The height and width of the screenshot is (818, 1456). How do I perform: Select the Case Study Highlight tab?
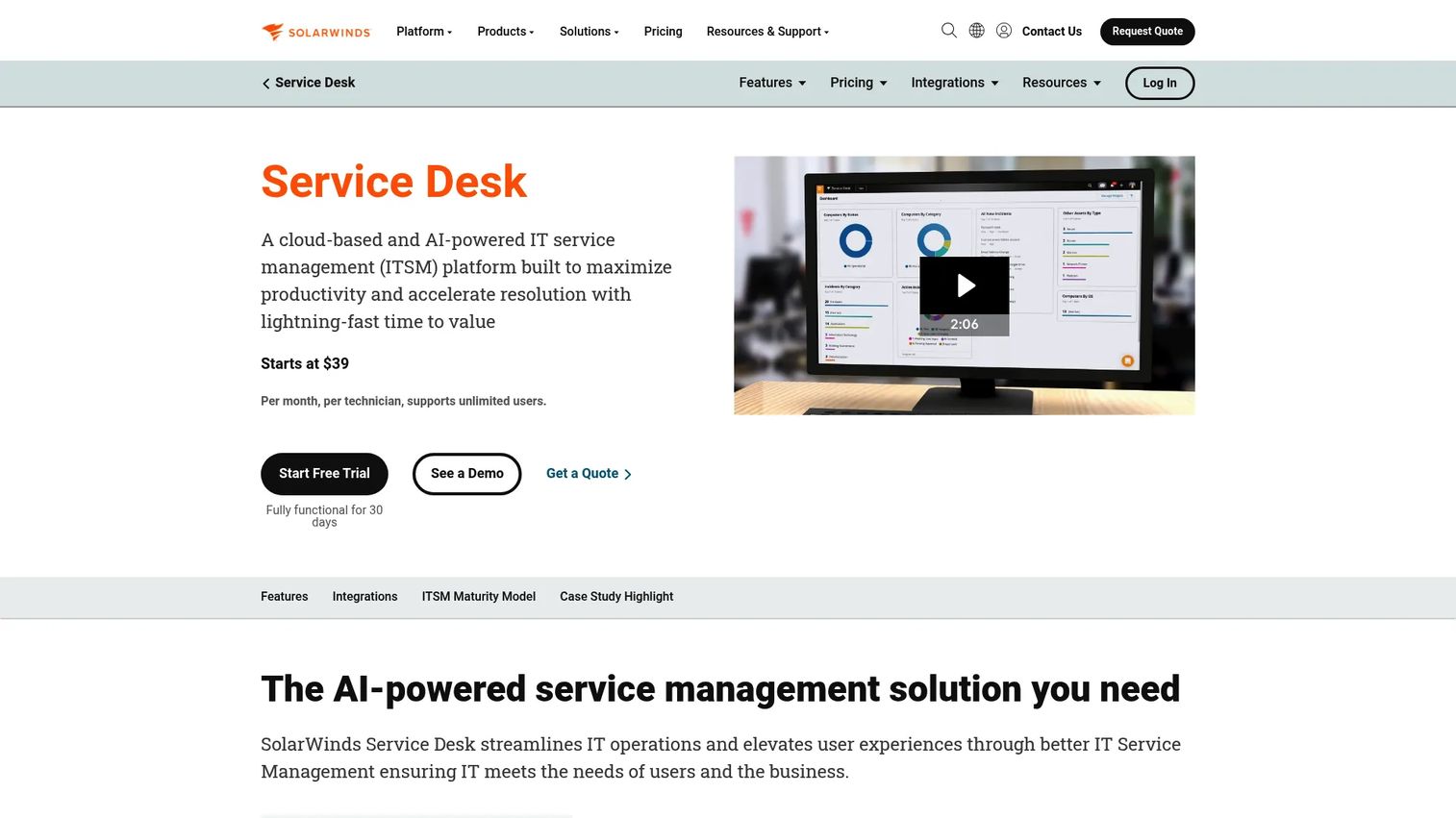(x=616, y=597)
